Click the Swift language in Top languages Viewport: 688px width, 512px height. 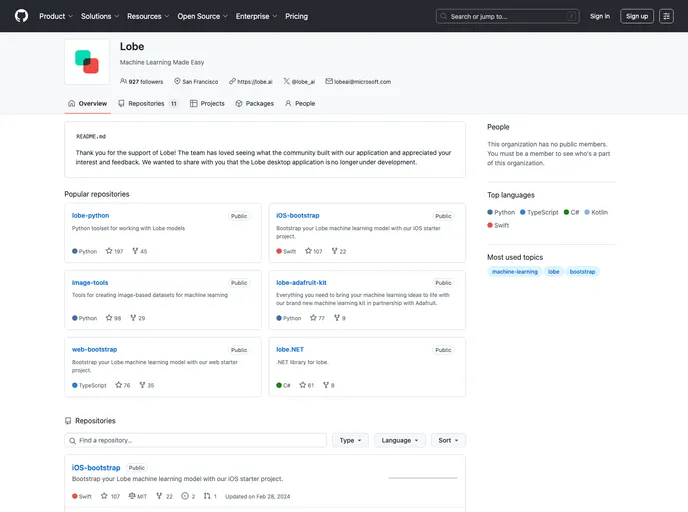click(x=498, y=225)
